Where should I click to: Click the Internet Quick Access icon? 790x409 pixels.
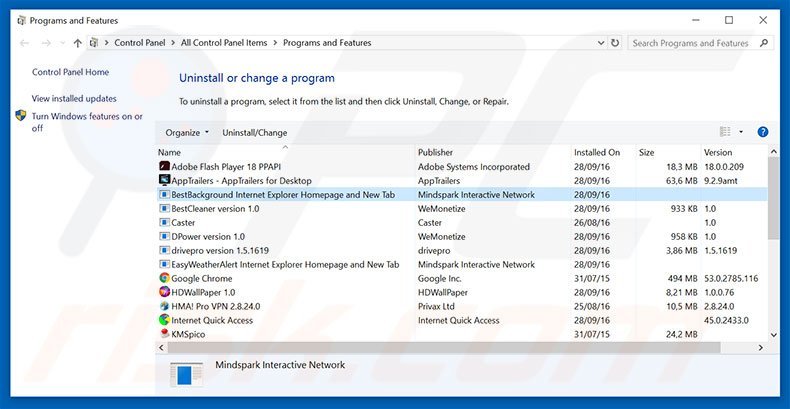click(x=164, y=320)
